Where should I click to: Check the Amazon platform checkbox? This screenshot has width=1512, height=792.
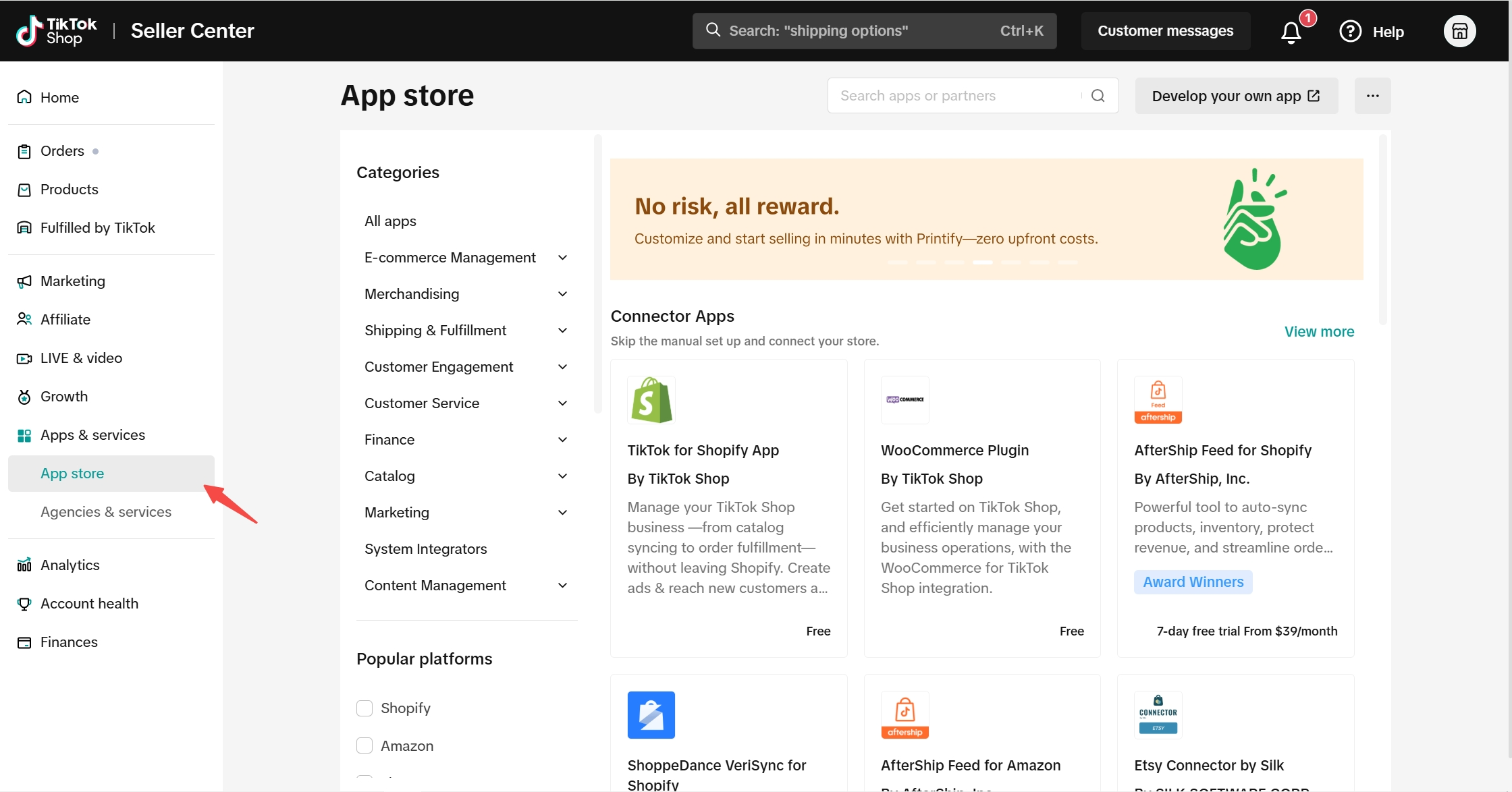click(x=364, y=745)
